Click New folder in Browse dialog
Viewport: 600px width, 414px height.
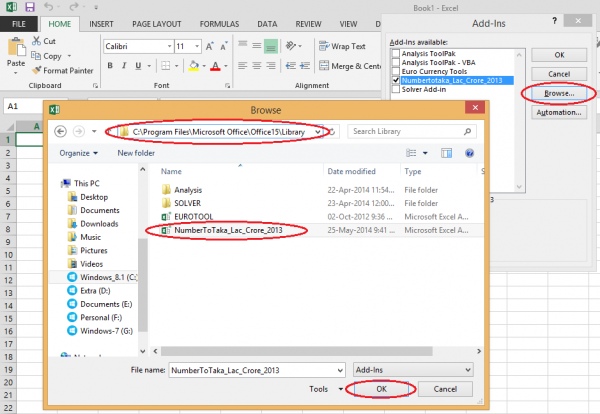136,153
